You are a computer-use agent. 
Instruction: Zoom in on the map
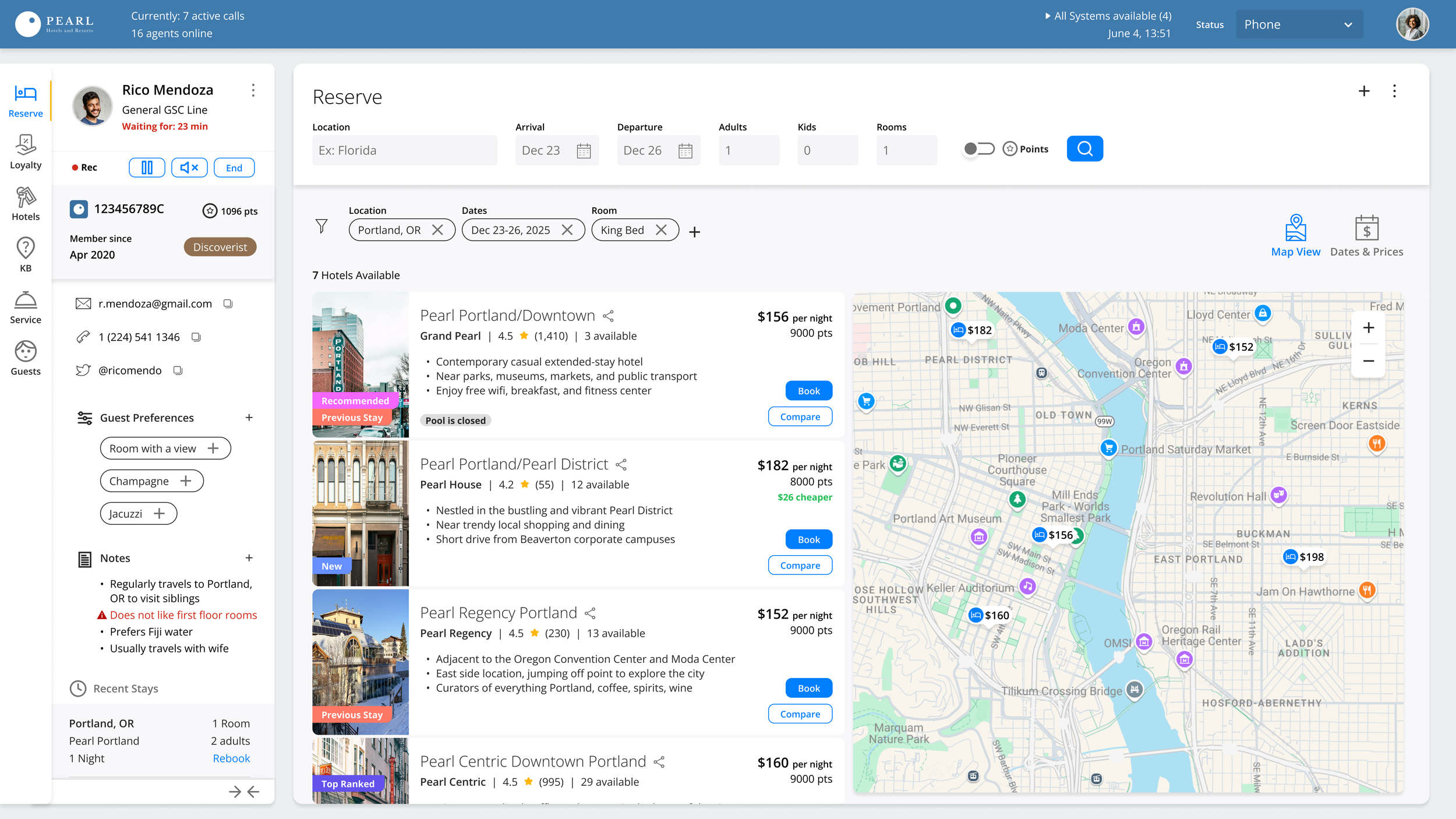click(x=1368, y=328)
